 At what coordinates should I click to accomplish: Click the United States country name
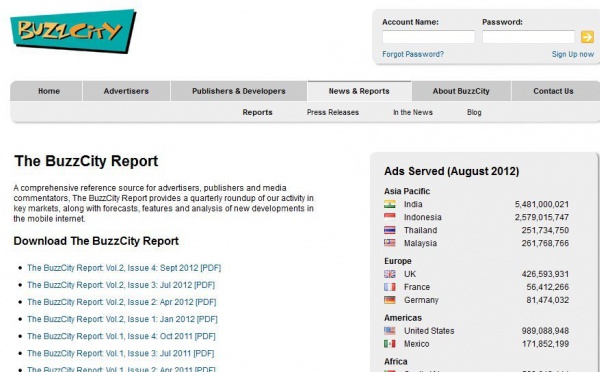(x=429, y=331)
